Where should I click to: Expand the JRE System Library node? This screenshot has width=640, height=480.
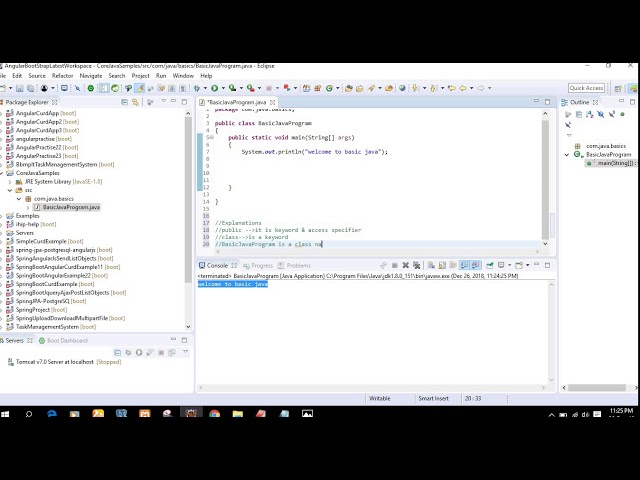point(10,182)
